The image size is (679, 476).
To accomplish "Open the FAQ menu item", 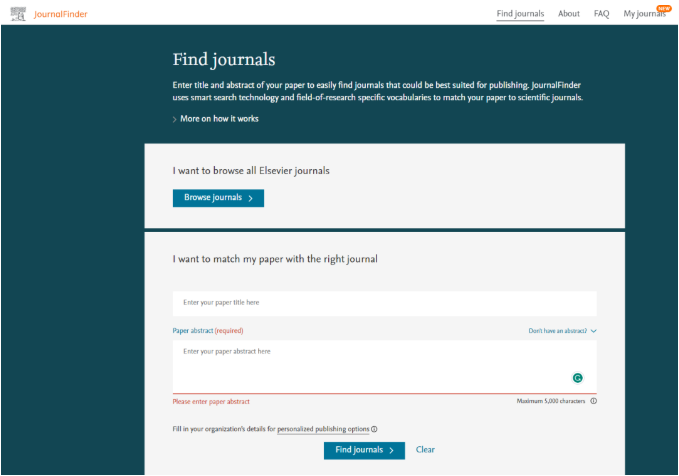I will pyautogui.click(x=601, y=14).
